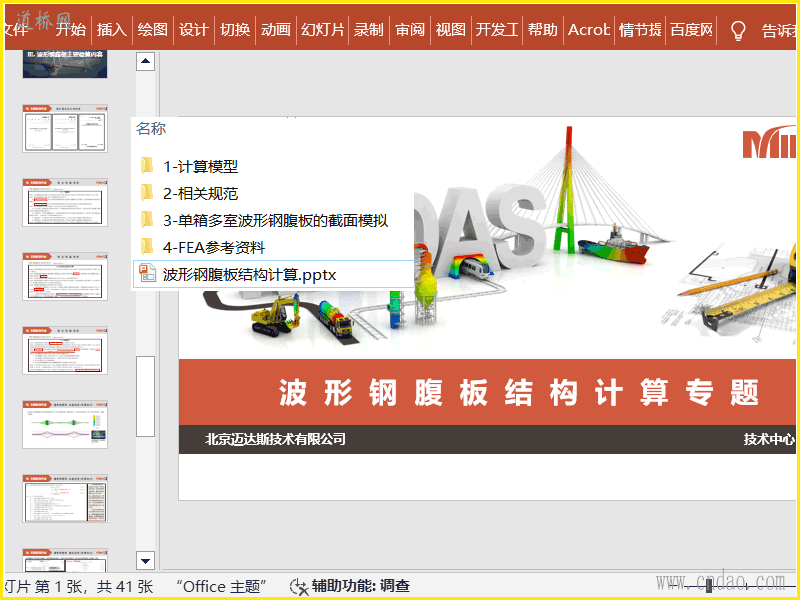
Task: Click the 1-计算模型 folder icon
Action: pos(146,165)
